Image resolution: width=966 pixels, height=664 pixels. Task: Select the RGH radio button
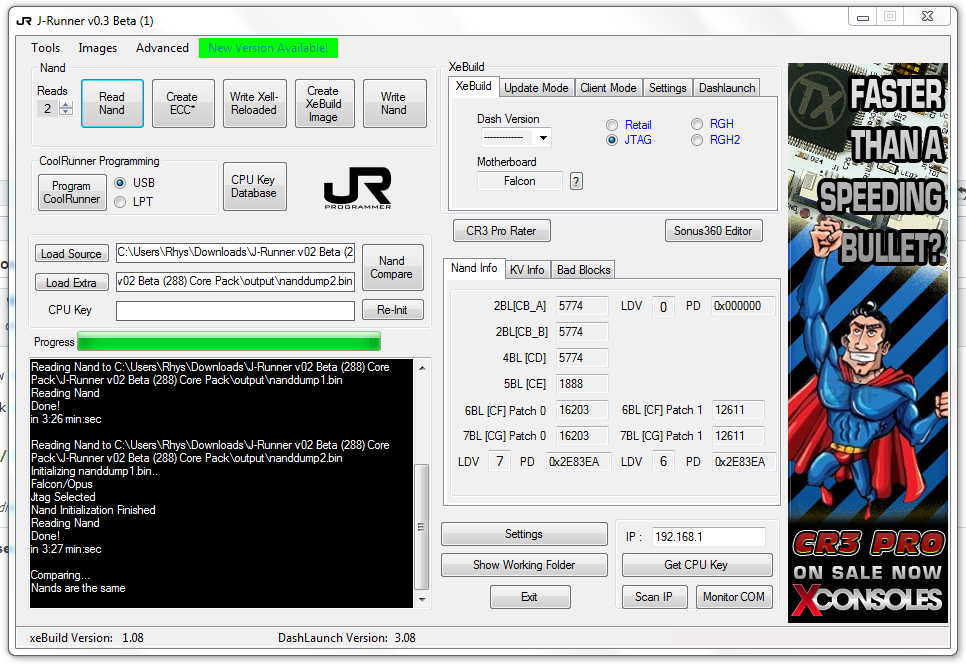click(697, 124)
